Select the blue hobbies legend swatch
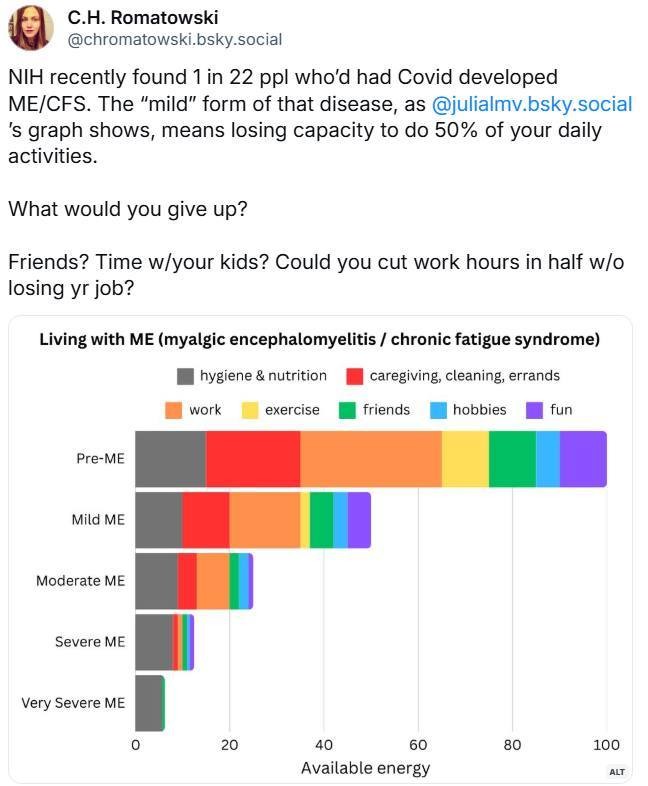Screen dimensions: 648x786 [x=438, y=410]
